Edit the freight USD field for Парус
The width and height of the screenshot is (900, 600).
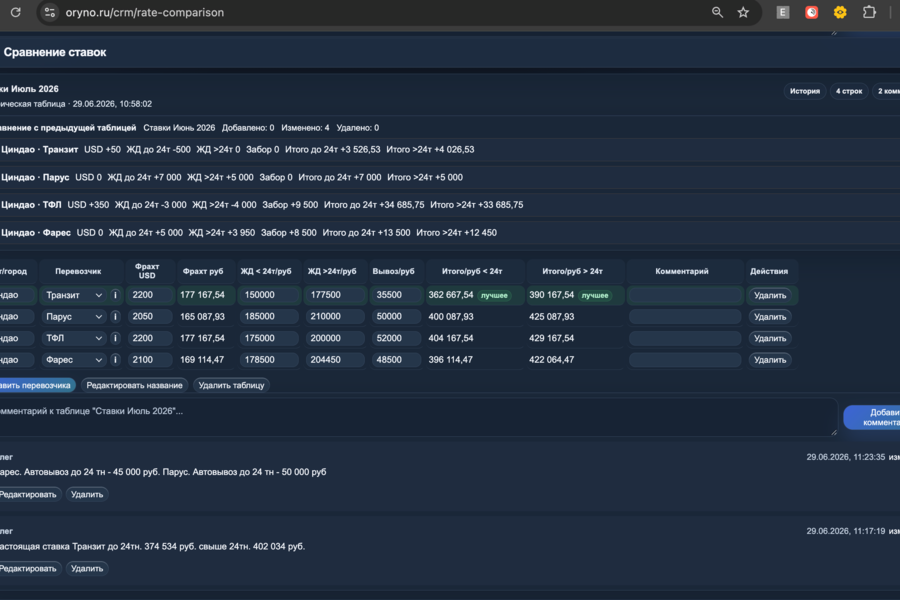point(150,316)
